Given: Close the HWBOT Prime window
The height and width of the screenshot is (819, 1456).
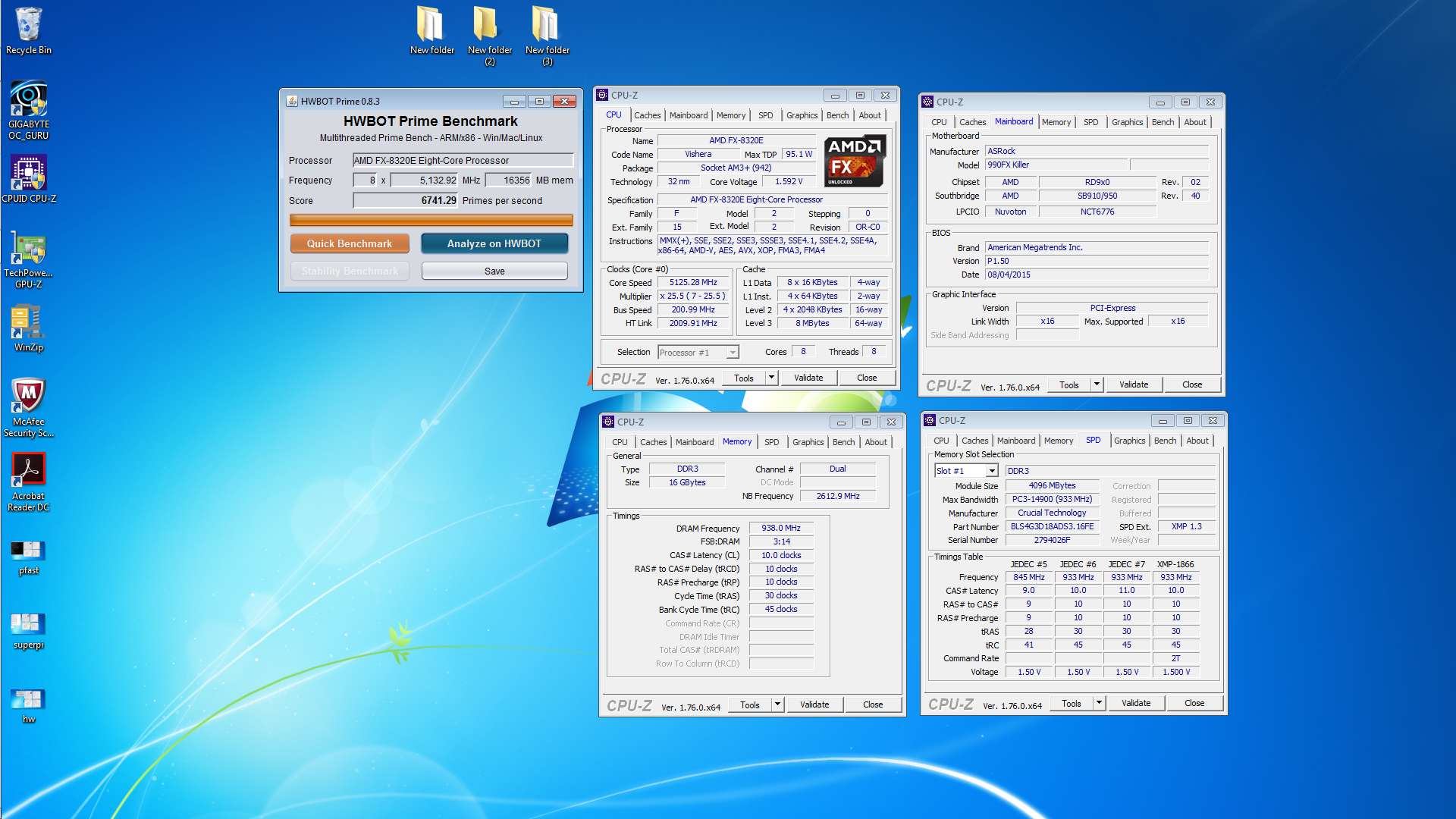Looking at the screenshot, I should tap(564, 101).
